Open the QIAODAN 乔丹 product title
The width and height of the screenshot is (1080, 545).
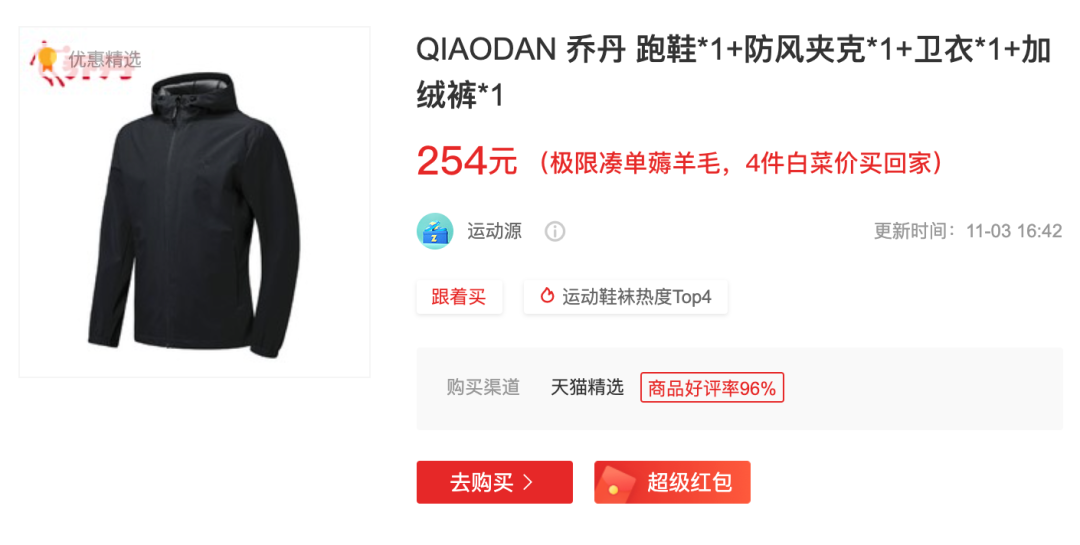734,72
